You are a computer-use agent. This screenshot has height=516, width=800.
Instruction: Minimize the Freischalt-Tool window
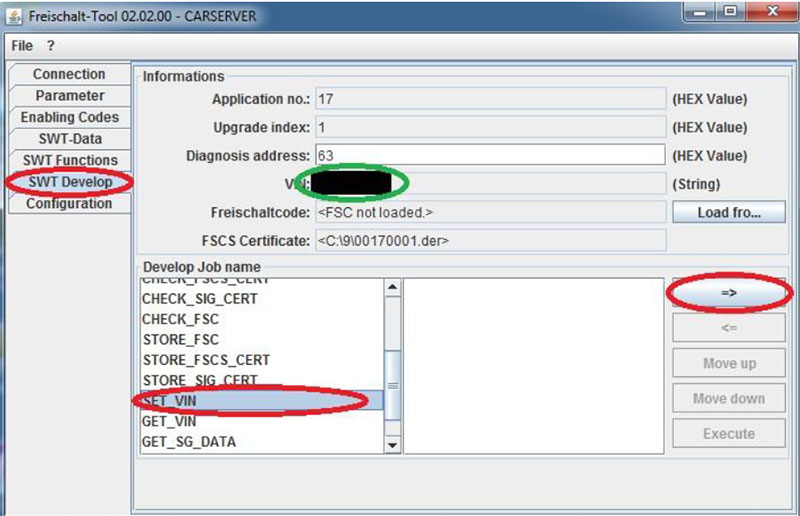pos(700,12)
